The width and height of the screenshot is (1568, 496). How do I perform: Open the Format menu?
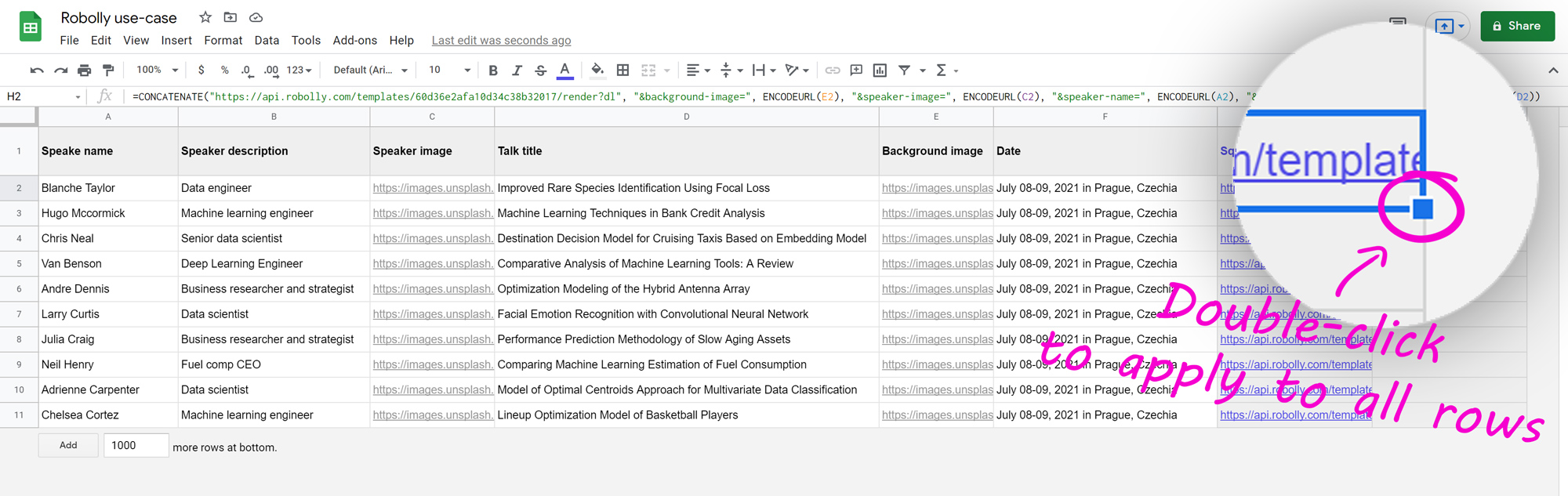(223, 40)
